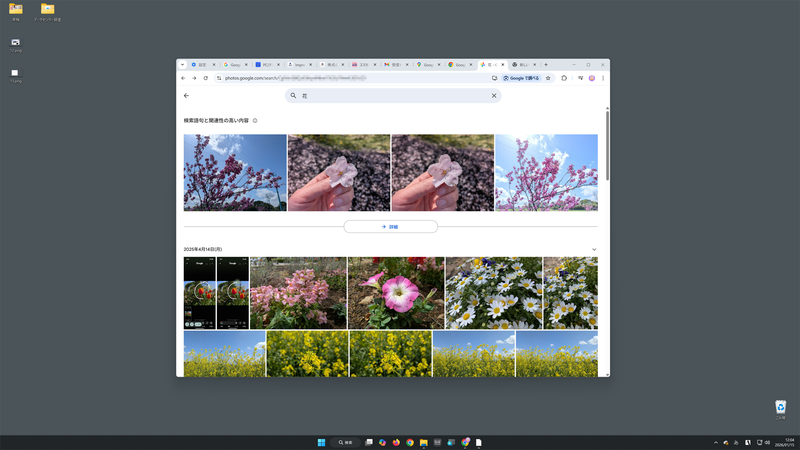This screenshot has height=450, width=800.
Task: Click the volume icon in the system tray
Action: (767, 442)
